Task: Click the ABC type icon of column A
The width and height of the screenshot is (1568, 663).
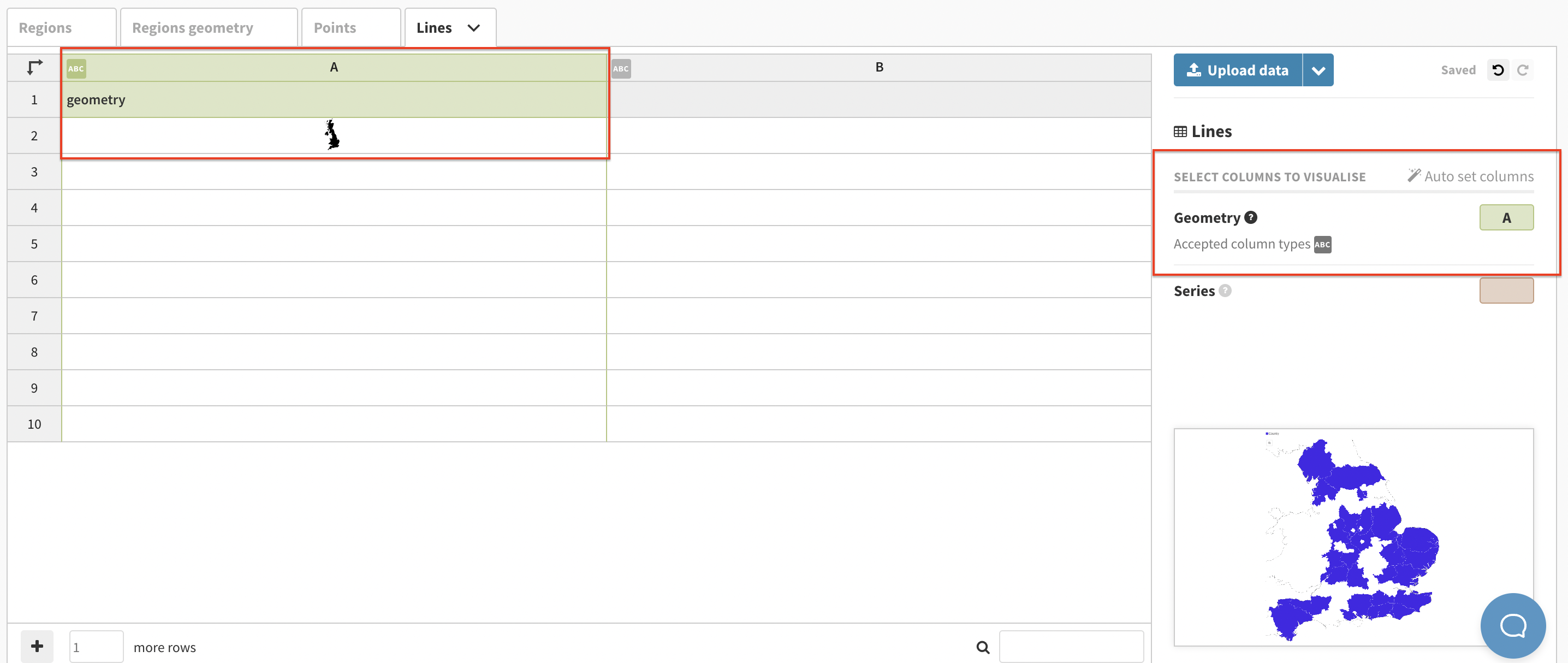Action: click(76, 69)
